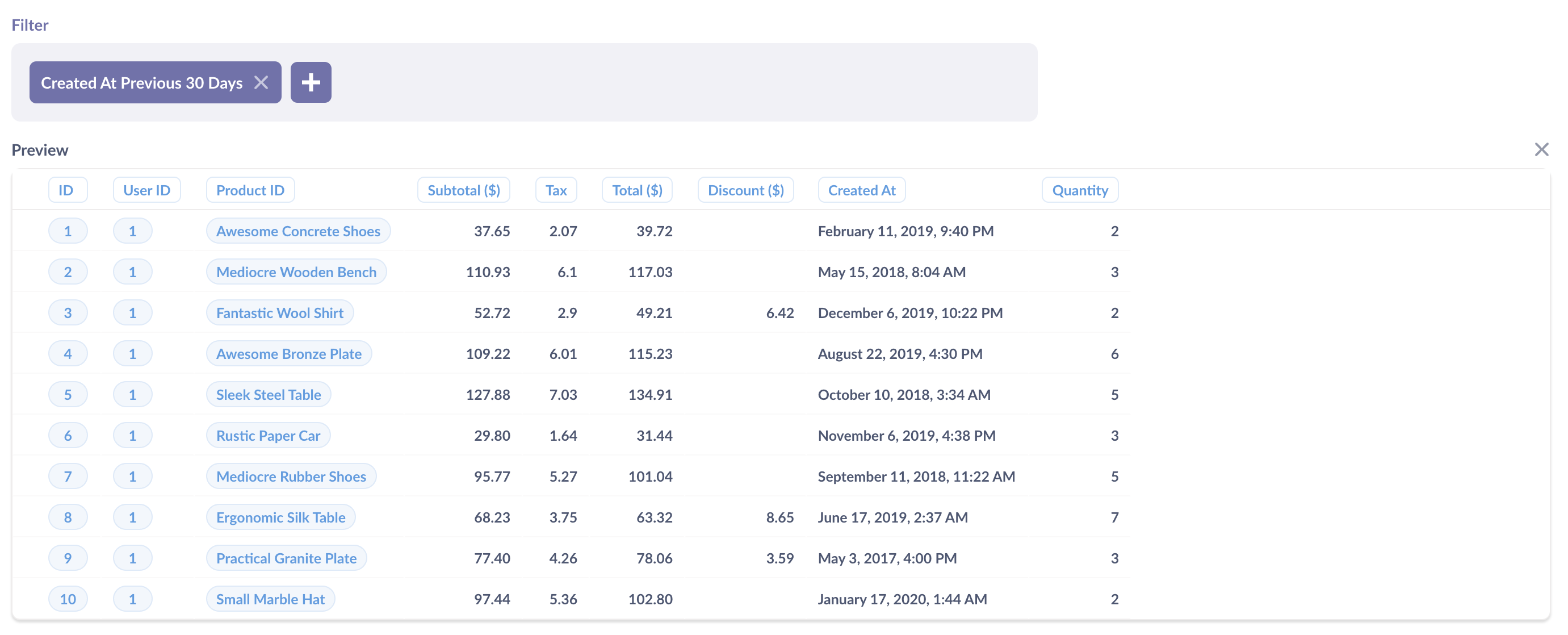Open the Product ID column header options
The height and width of the screenshot is (635, 1568).
250,189
